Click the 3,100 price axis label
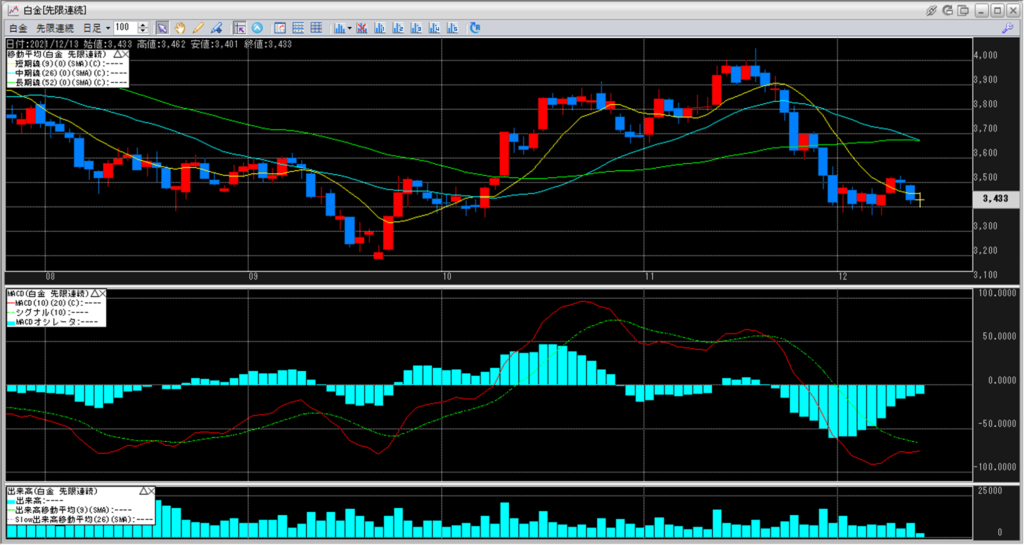The height and width of the screenshot is (545, 1024). point(985,275)
